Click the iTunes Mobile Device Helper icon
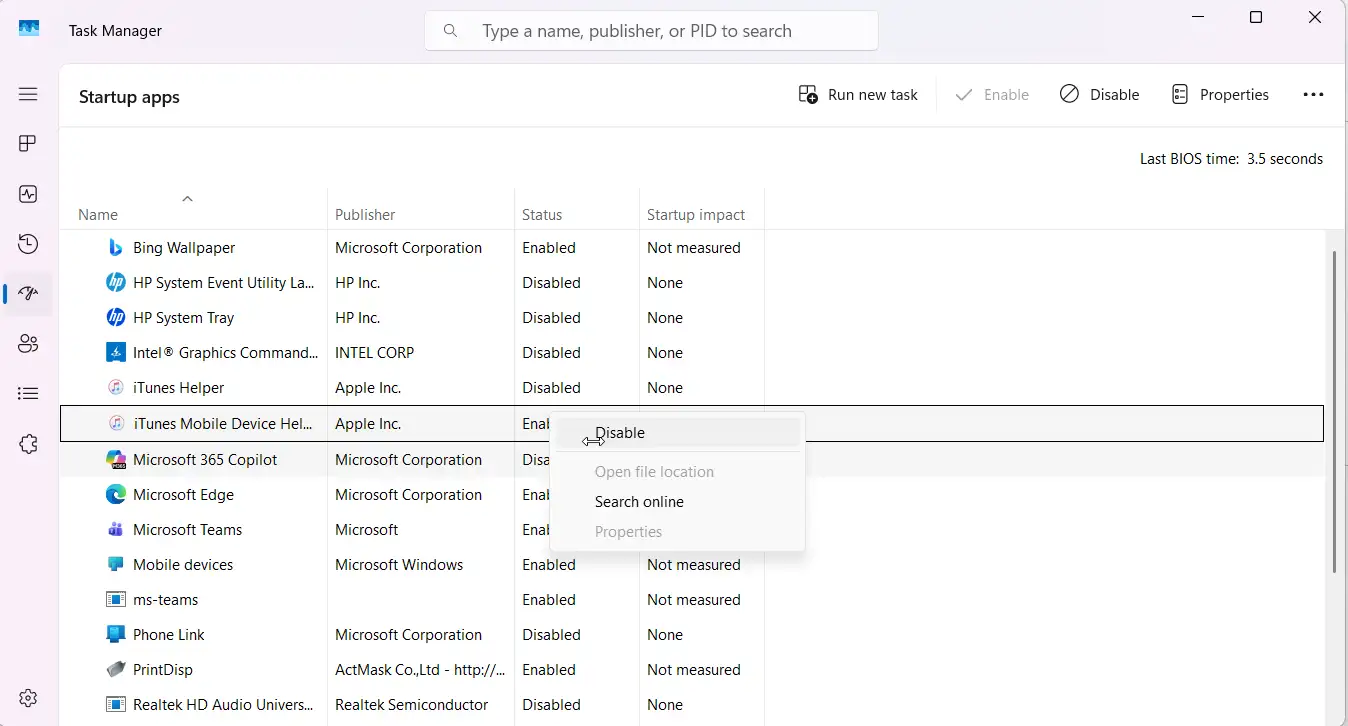The height and width of the screenshot is (726, 1348). (x=116, y=423)
